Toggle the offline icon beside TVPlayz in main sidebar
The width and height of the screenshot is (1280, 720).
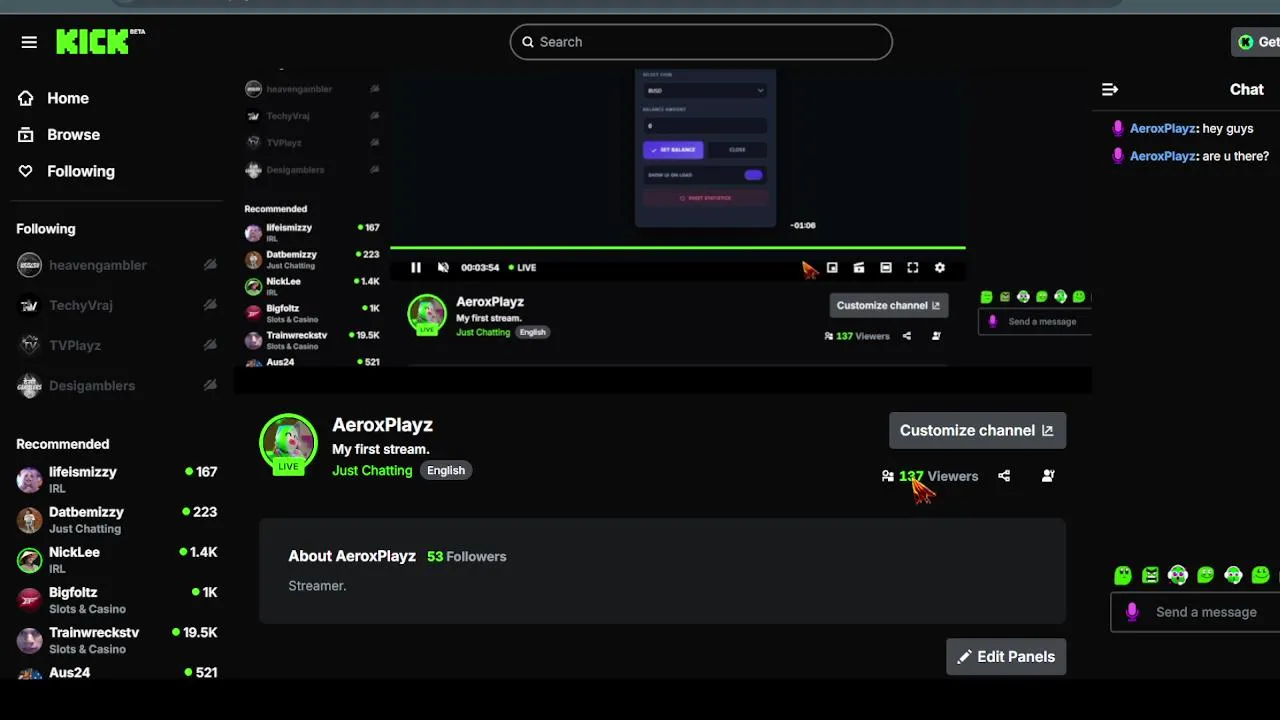210,345
